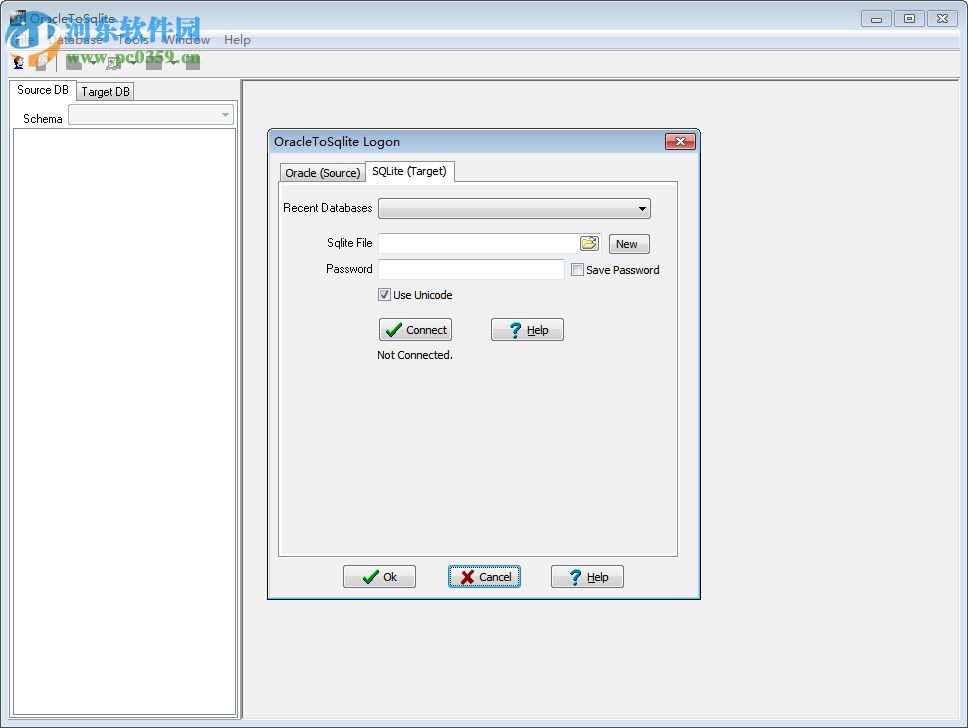
Task: Click the OracleToSqlite icon in the title bar
Action: [18, 17]
